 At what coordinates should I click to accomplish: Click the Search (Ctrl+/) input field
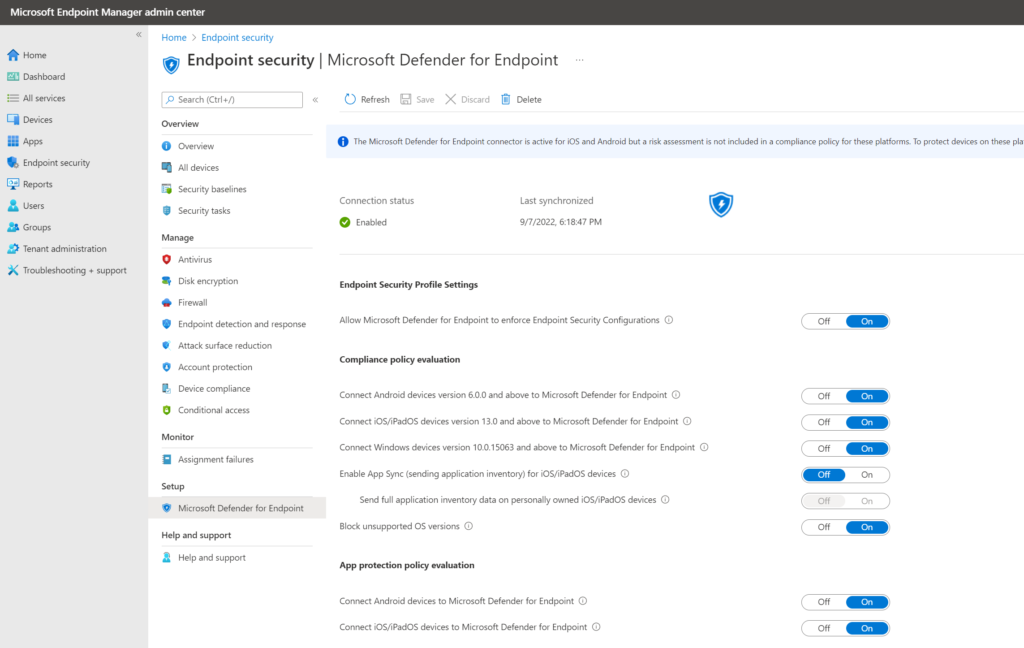pos(232,99)
